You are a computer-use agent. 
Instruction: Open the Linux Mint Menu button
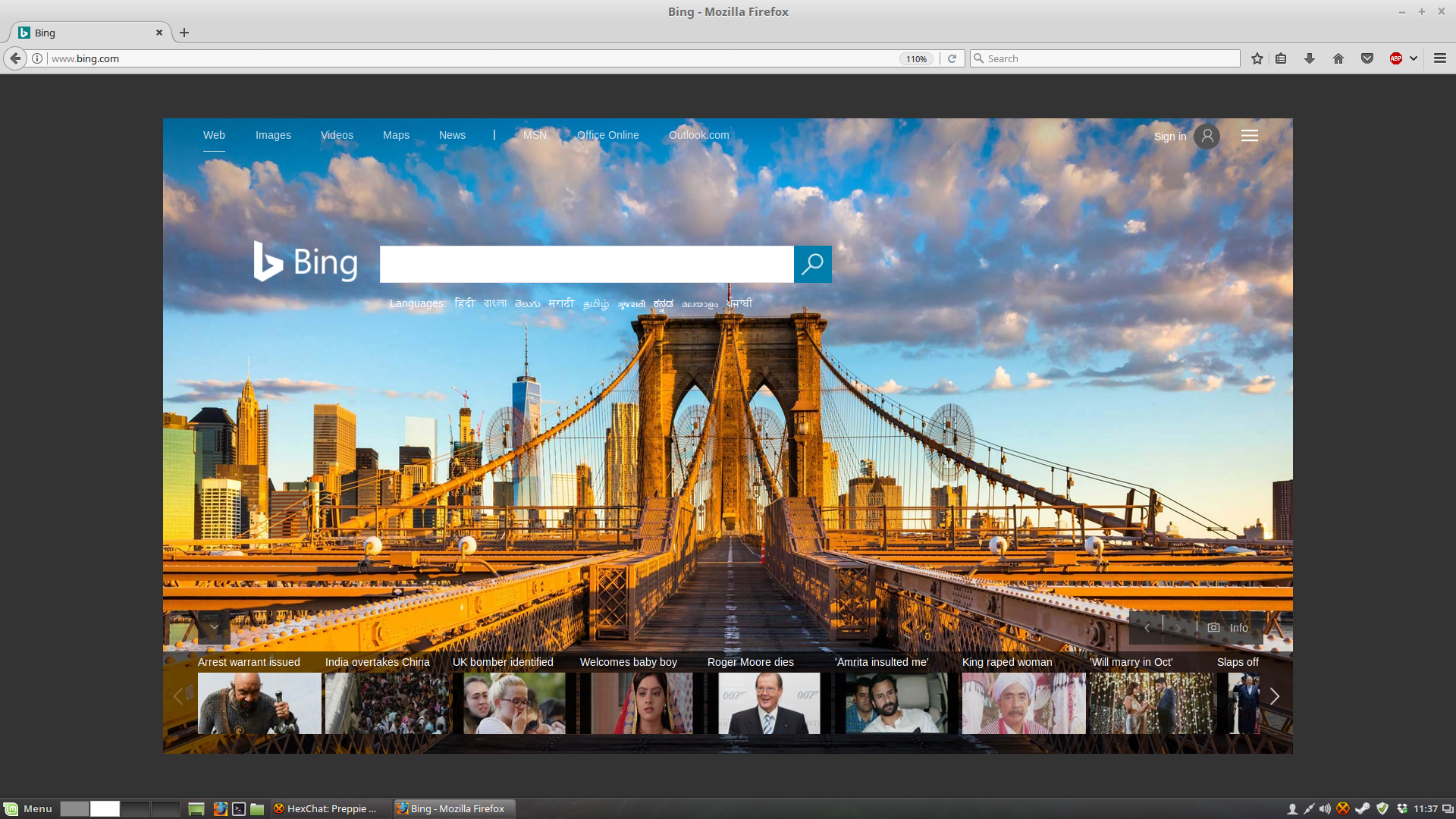click(28, 808)
